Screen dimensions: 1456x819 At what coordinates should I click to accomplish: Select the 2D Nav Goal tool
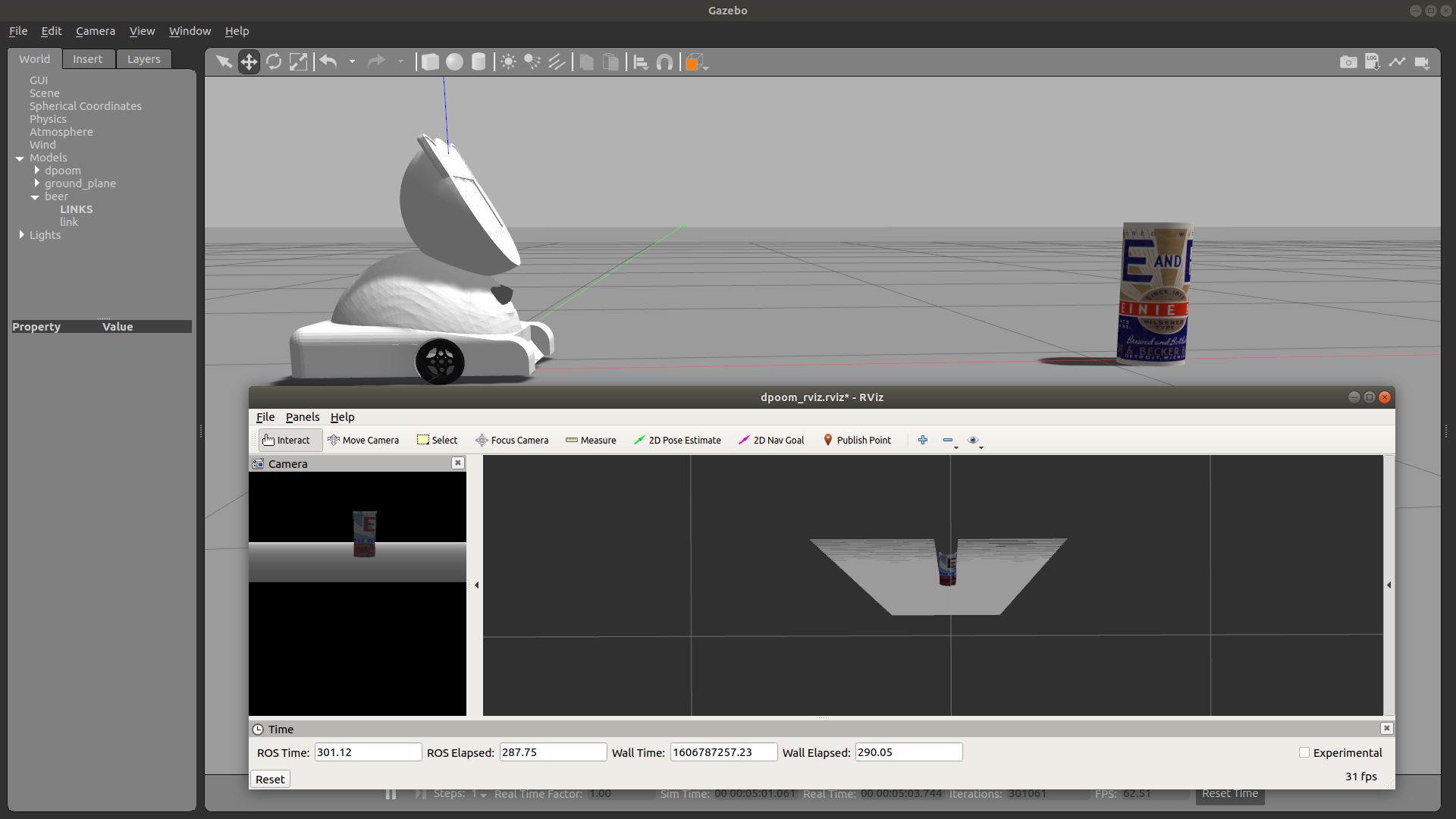pyautogui.click(x=771, y=441)
